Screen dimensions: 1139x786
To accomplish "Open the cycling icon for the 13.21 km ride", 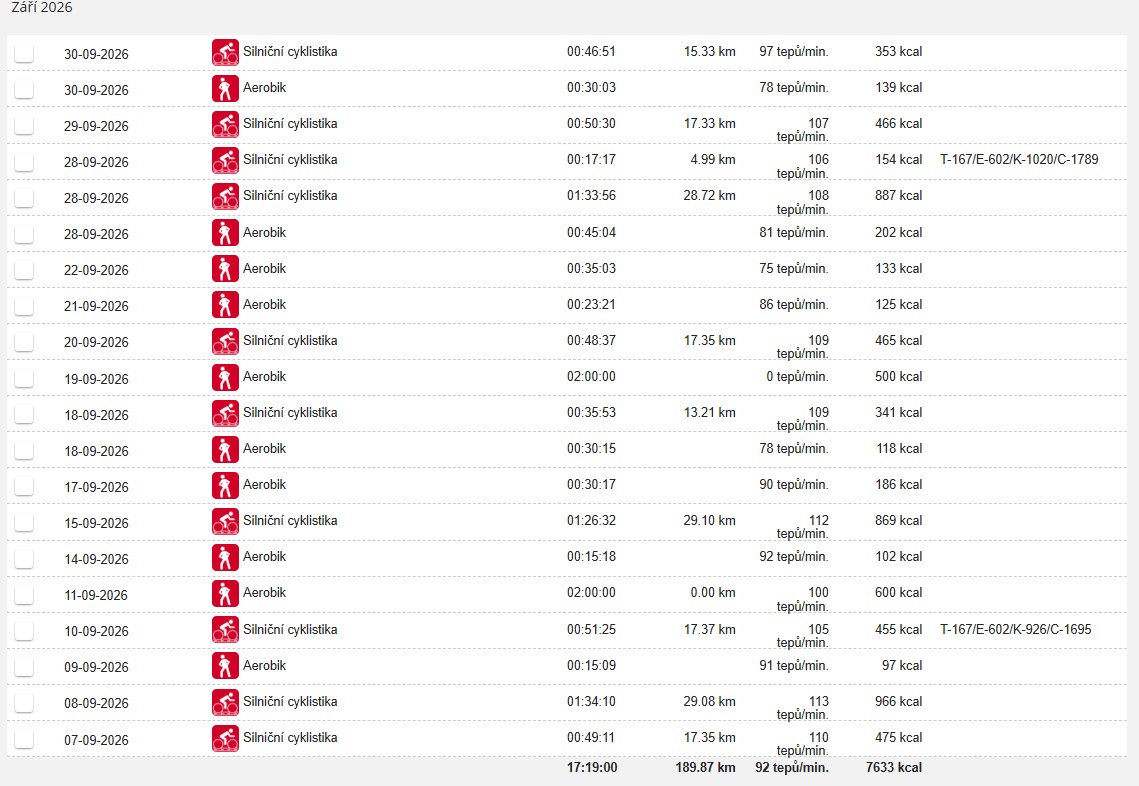I will coord(225,413).
